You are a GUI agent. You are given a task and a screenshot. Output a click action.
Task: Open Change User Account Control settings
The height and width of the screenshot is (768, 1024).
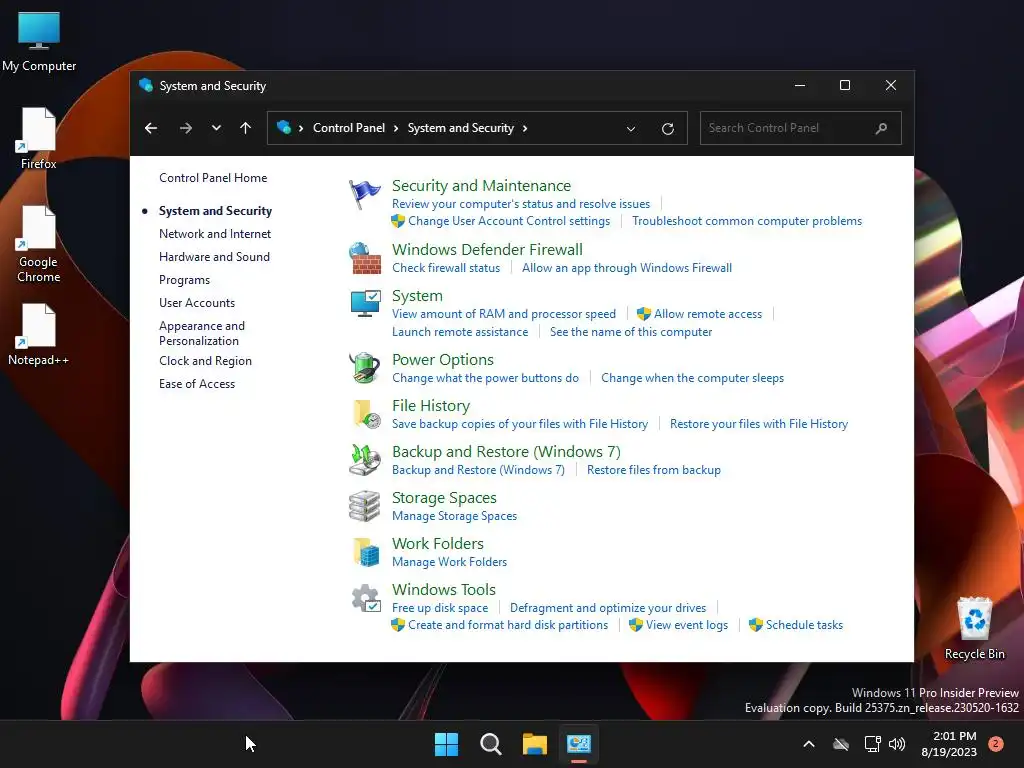click(509, 221)
